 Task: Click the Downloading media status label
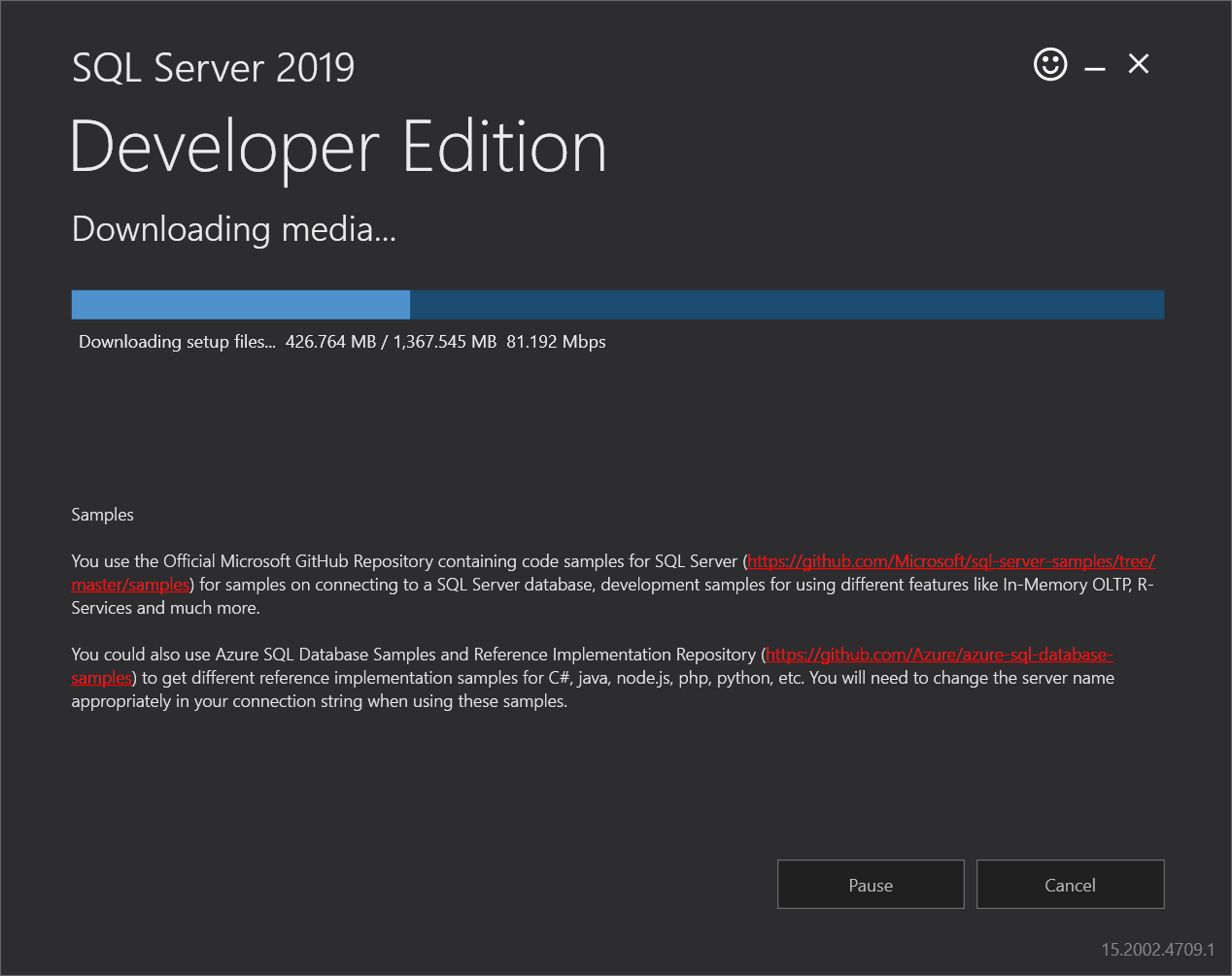233,230
